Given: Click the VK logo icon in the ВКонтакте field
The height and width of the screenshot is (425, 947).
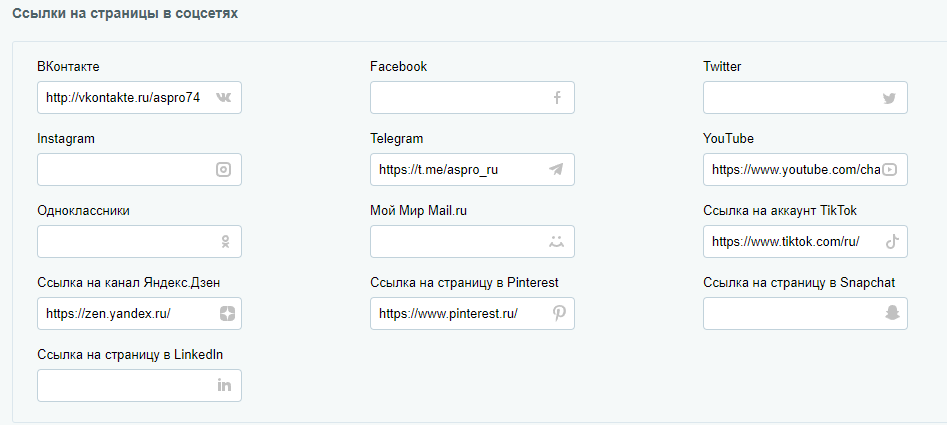Looking at the screenshot, I should point(223,97).
